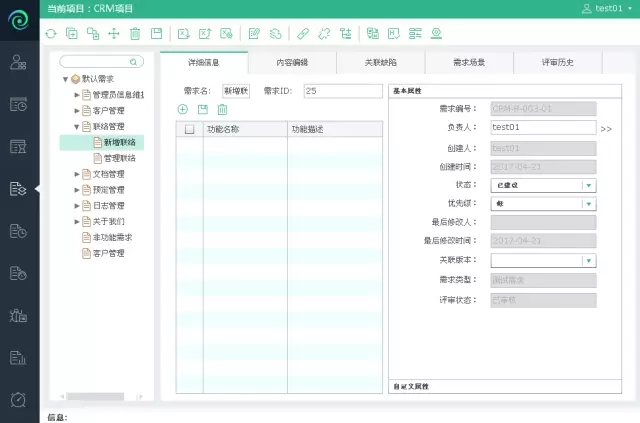Expand the 预定管理 tree node
The image size is (640, 423).
(x=77, y=190)
